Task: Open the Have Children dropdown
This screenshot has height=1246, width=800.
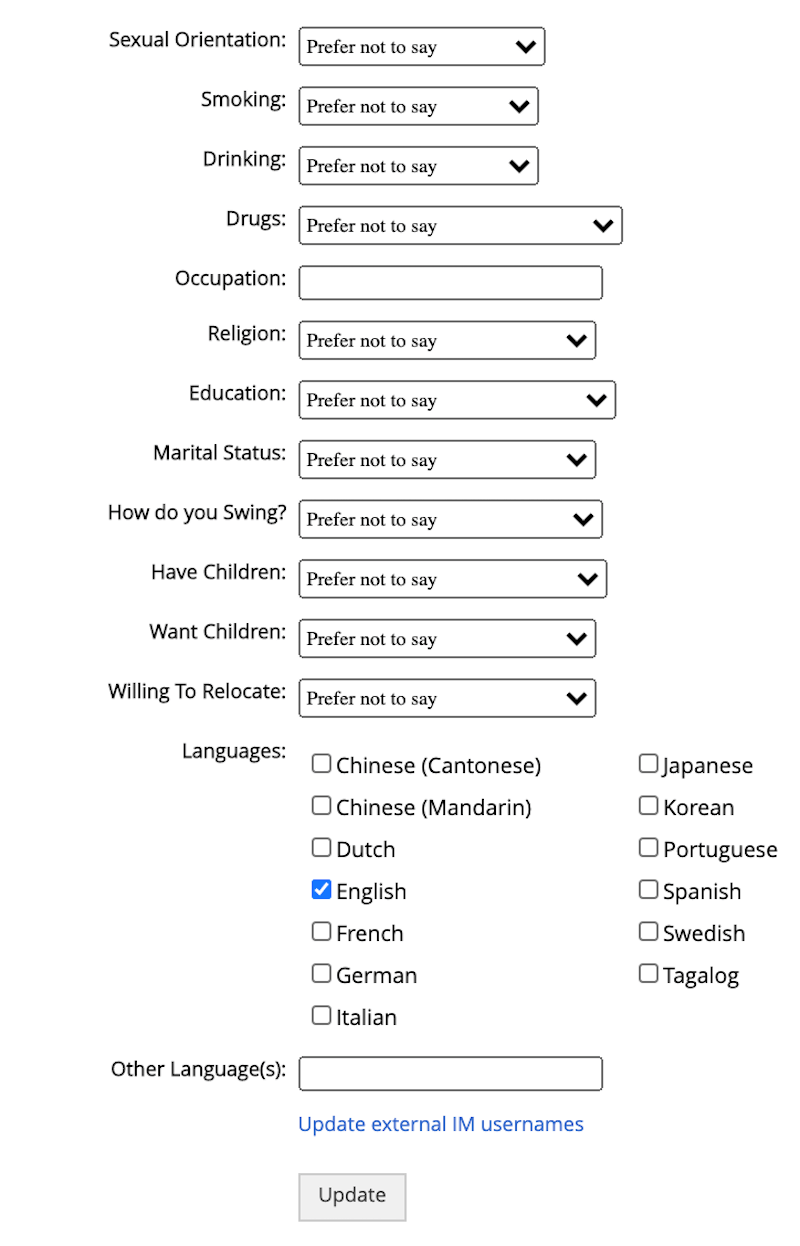Action: 452,579
